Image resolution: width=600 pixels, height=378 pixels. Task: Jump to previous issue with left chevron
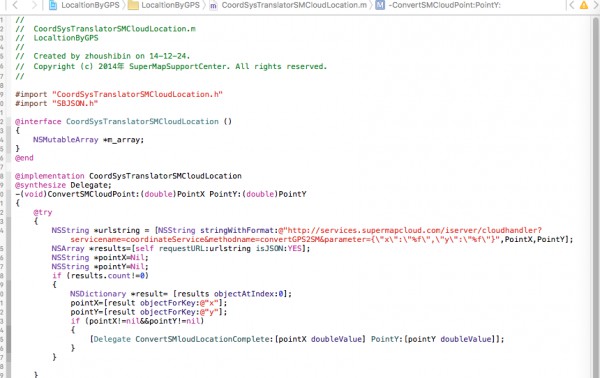(571, 5)
